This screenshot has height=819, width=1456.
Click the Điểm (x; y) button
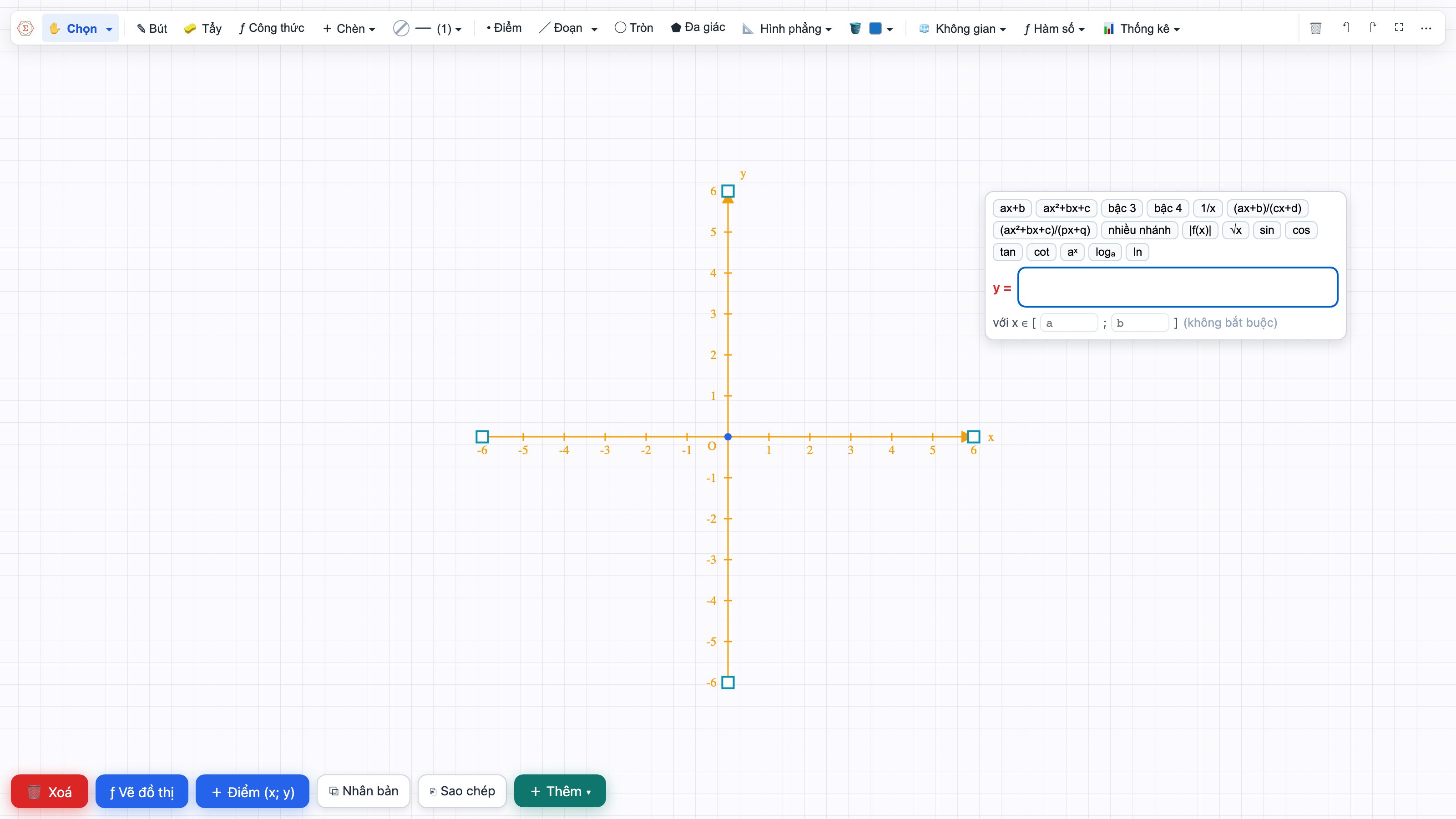253,791
